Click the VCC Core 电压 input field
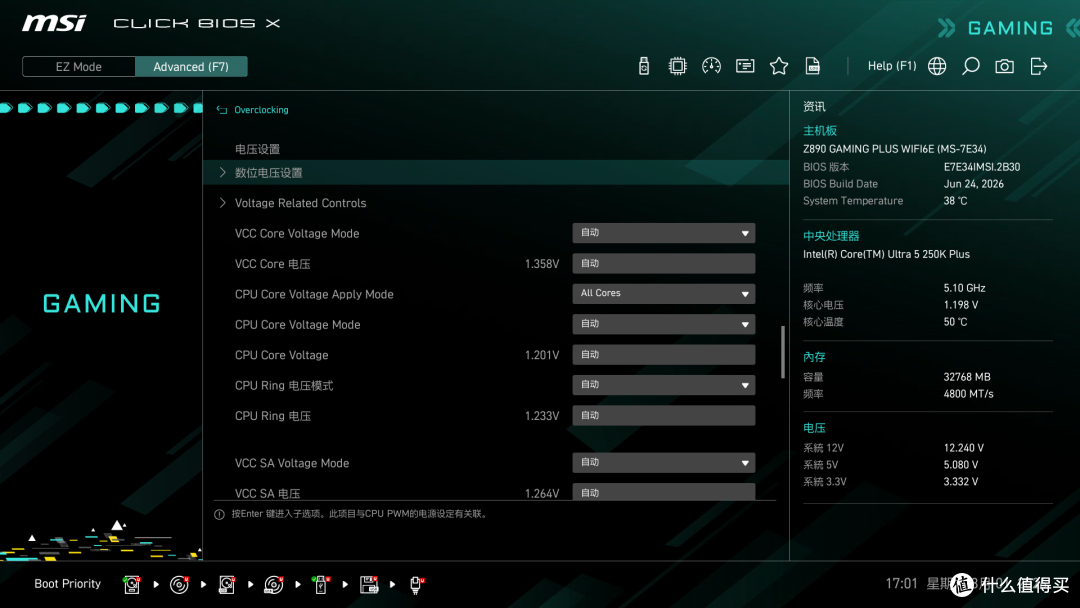Viewport: 1080px width, 608px height. coord(663,264)
